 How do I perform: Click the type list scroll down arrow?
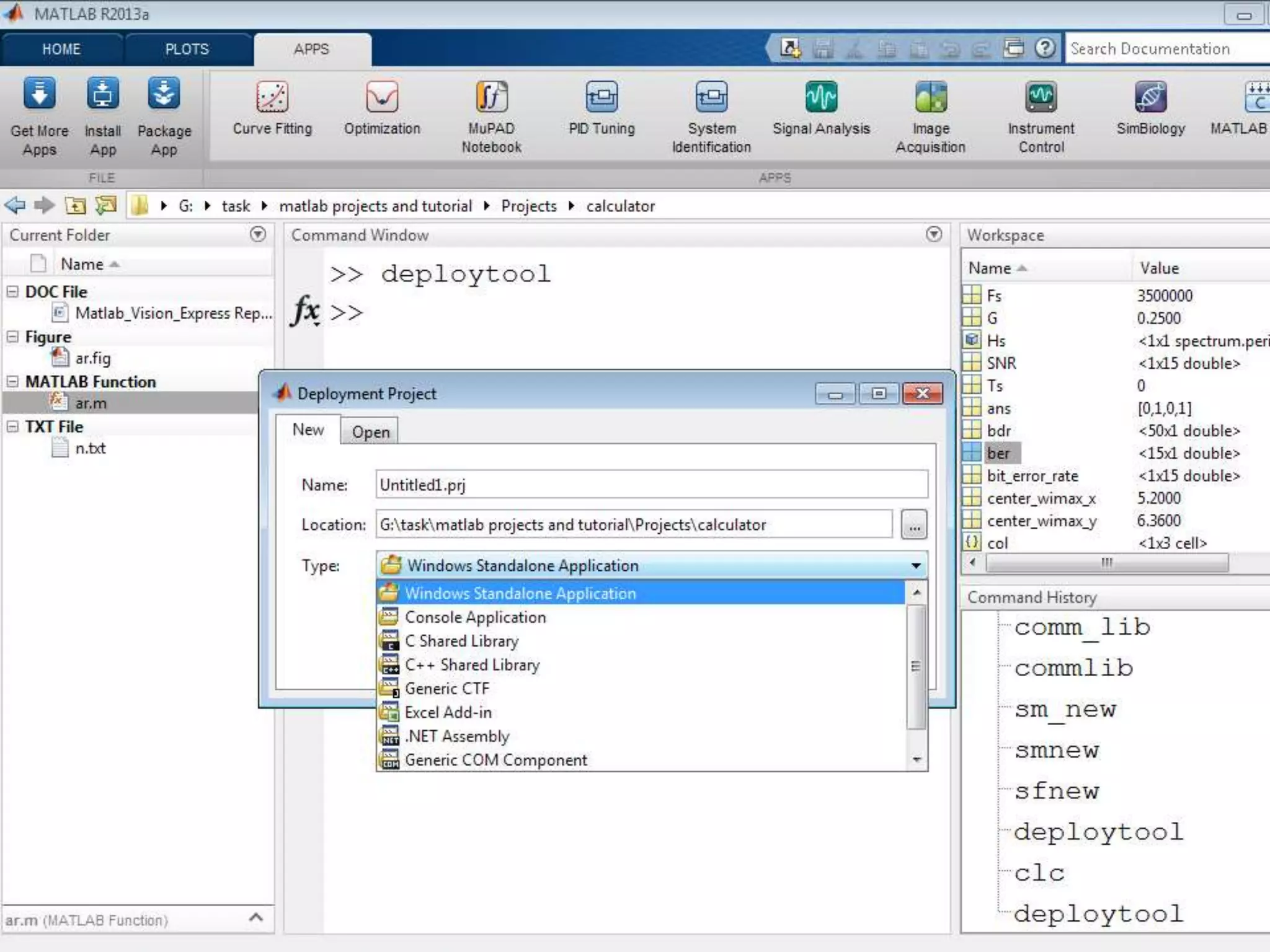[x=917, y=760]
